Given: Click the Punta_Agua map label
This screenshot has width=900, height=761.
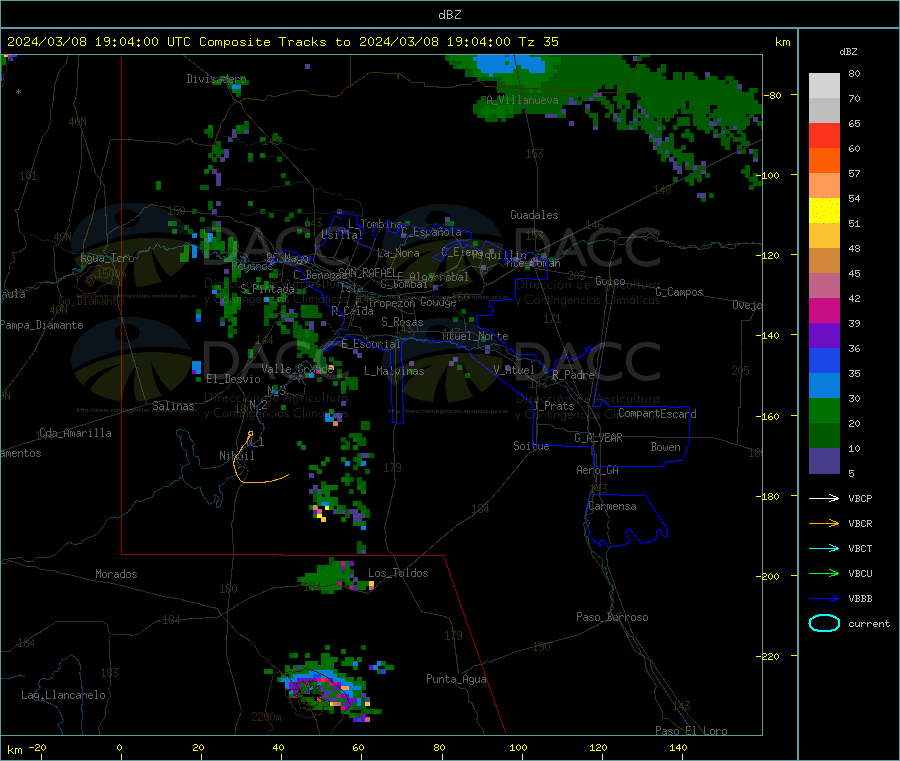Looking at the screenshot, I should [456, 679].
